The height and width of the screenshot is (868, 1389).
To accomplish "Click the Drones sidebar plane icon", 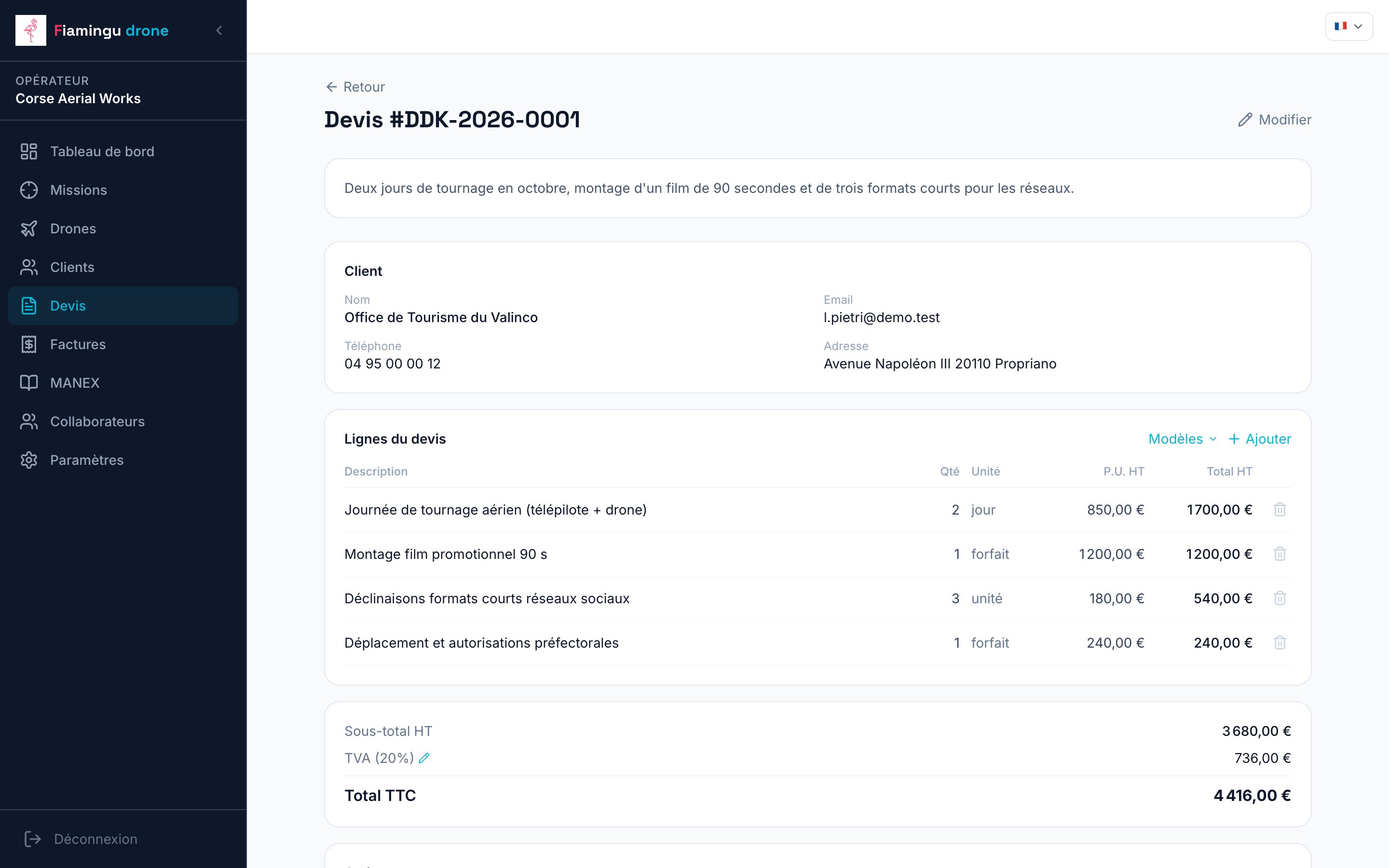I will click(29, 229).
